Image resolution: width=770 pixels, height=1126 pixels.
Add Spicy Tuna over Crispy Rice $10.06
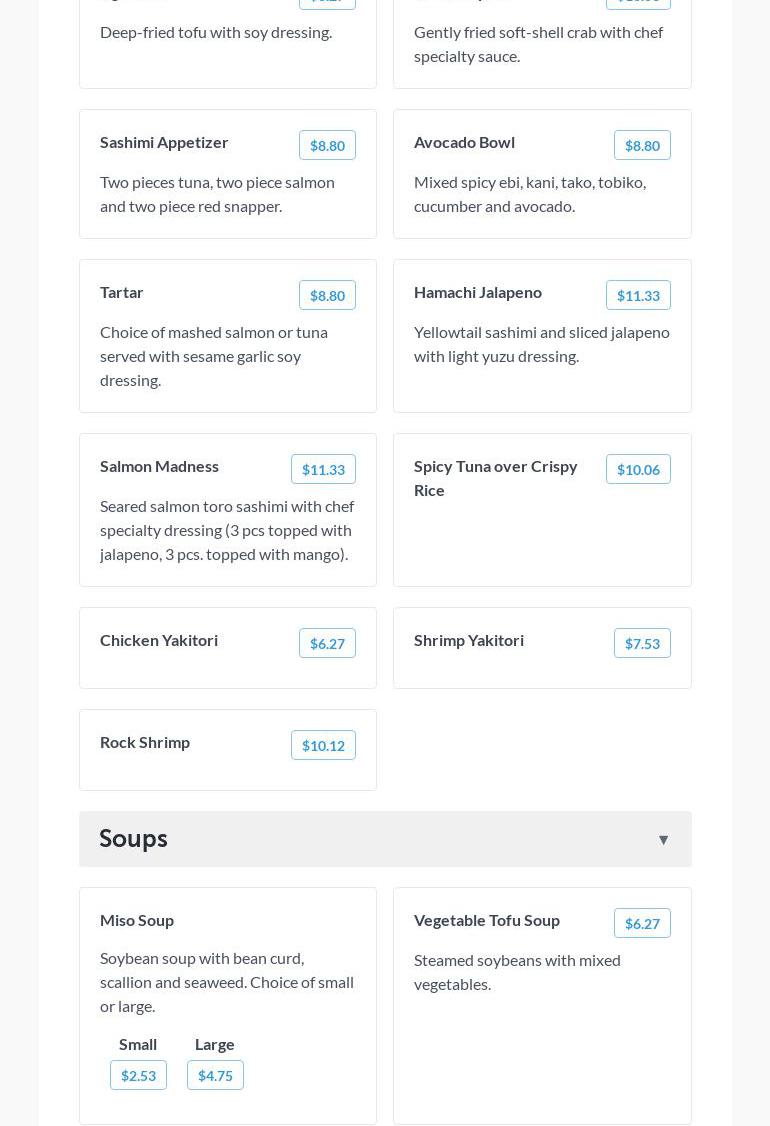(x=638, y=469)
